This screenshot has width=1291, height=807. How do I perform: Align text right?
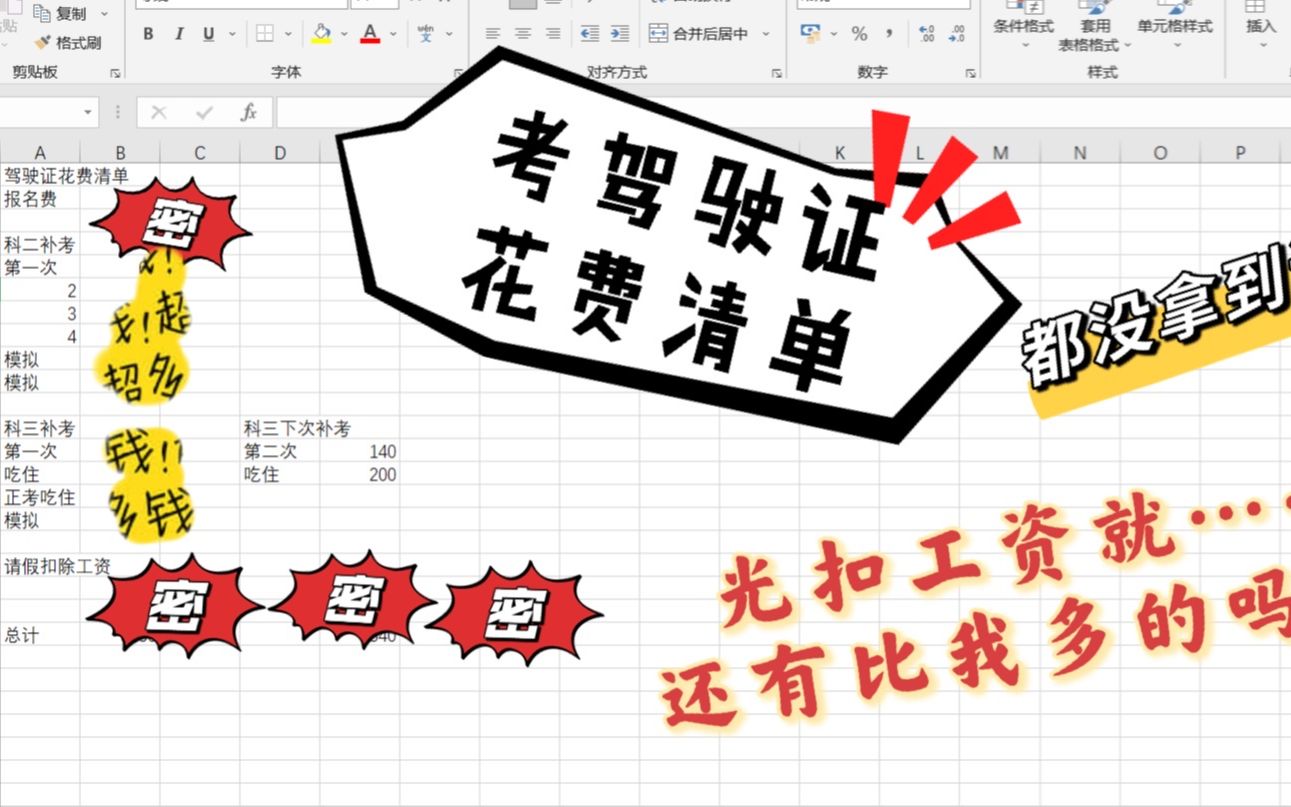552,34
